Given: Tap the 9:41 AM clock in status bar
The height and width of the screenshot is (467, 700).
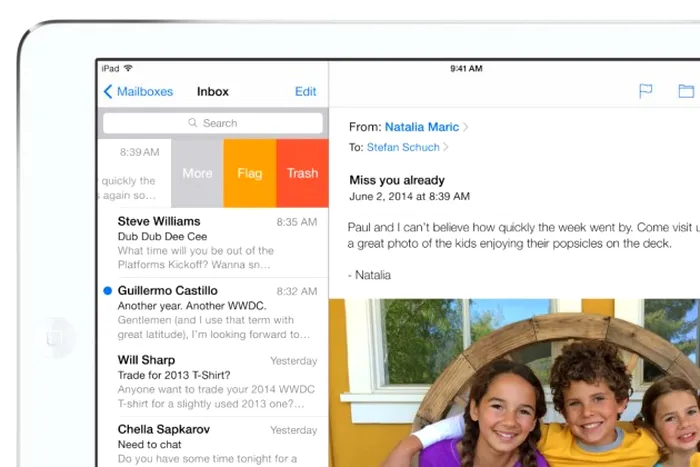Looking at the screenshot, I should 466,68.
